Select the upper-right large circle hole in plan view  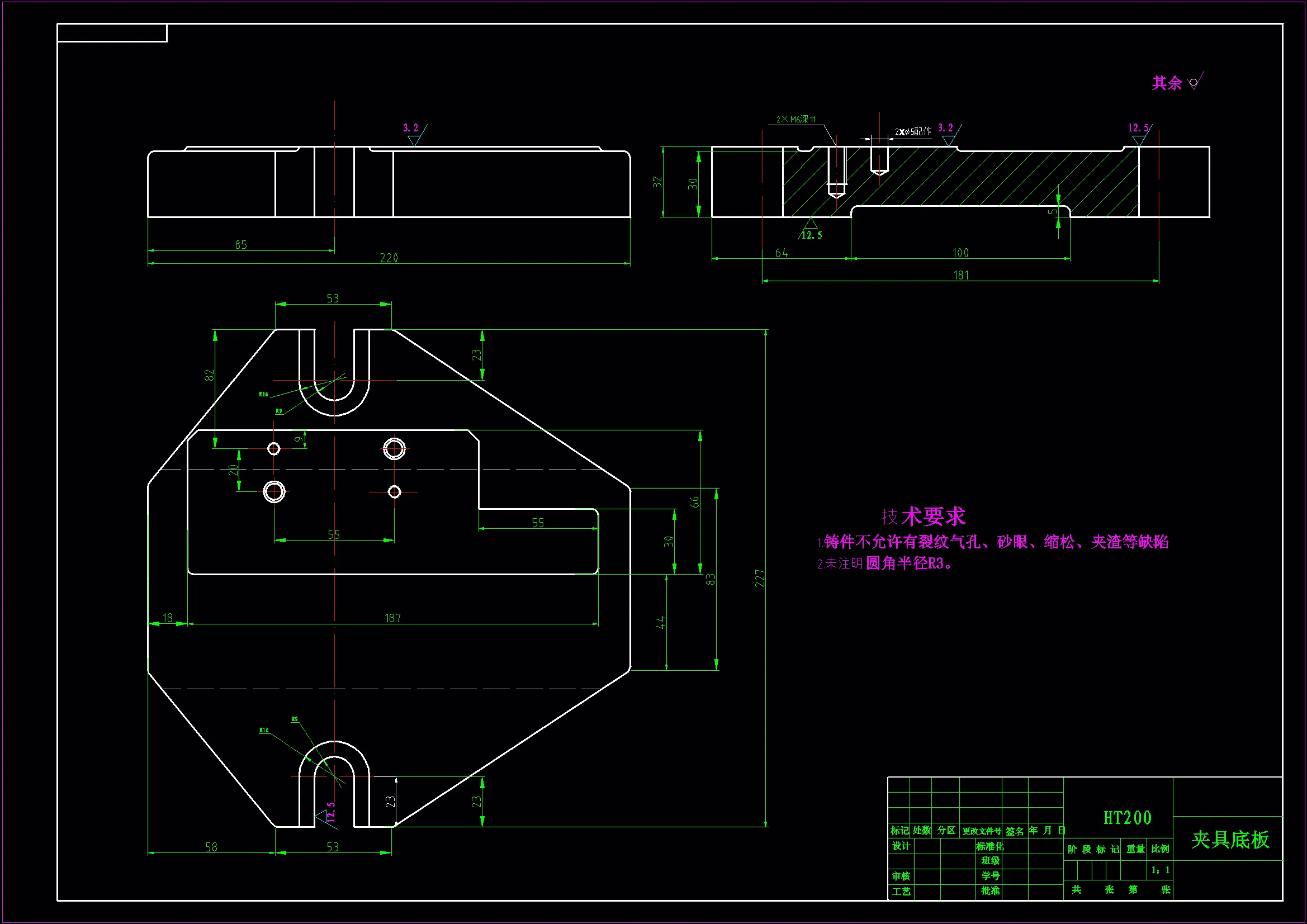pyautogui.click(x=394, y=449)
